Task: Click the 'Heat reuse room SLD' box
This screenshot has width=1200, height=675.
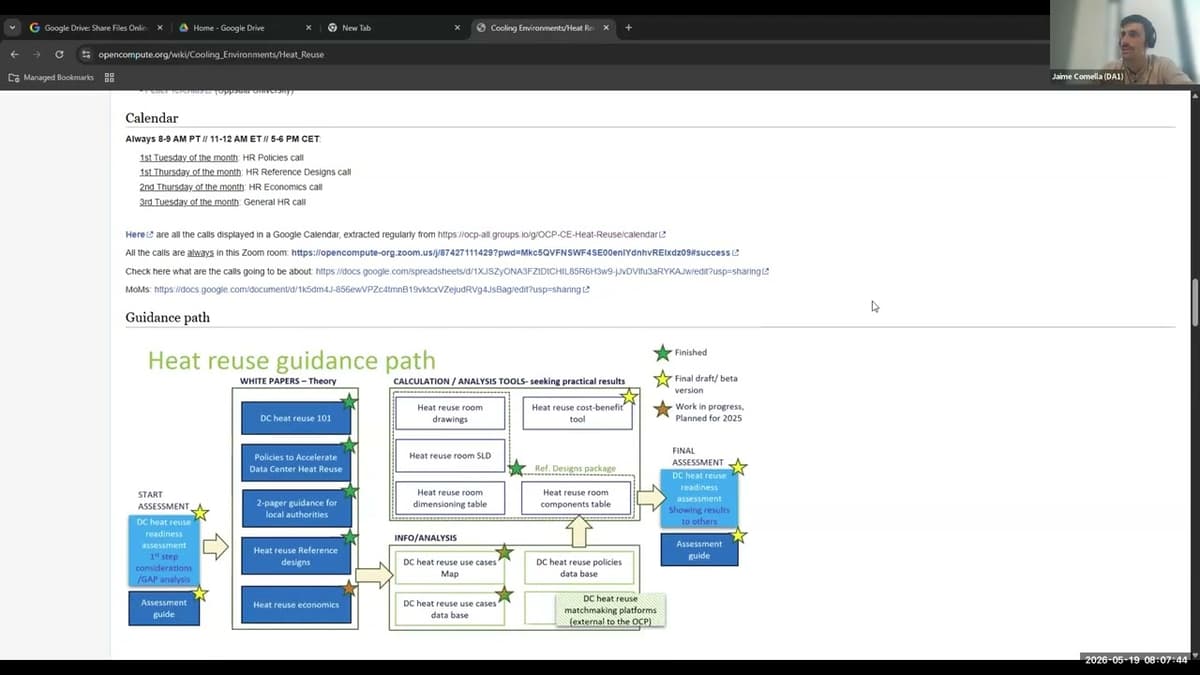Action: [450, 456]
